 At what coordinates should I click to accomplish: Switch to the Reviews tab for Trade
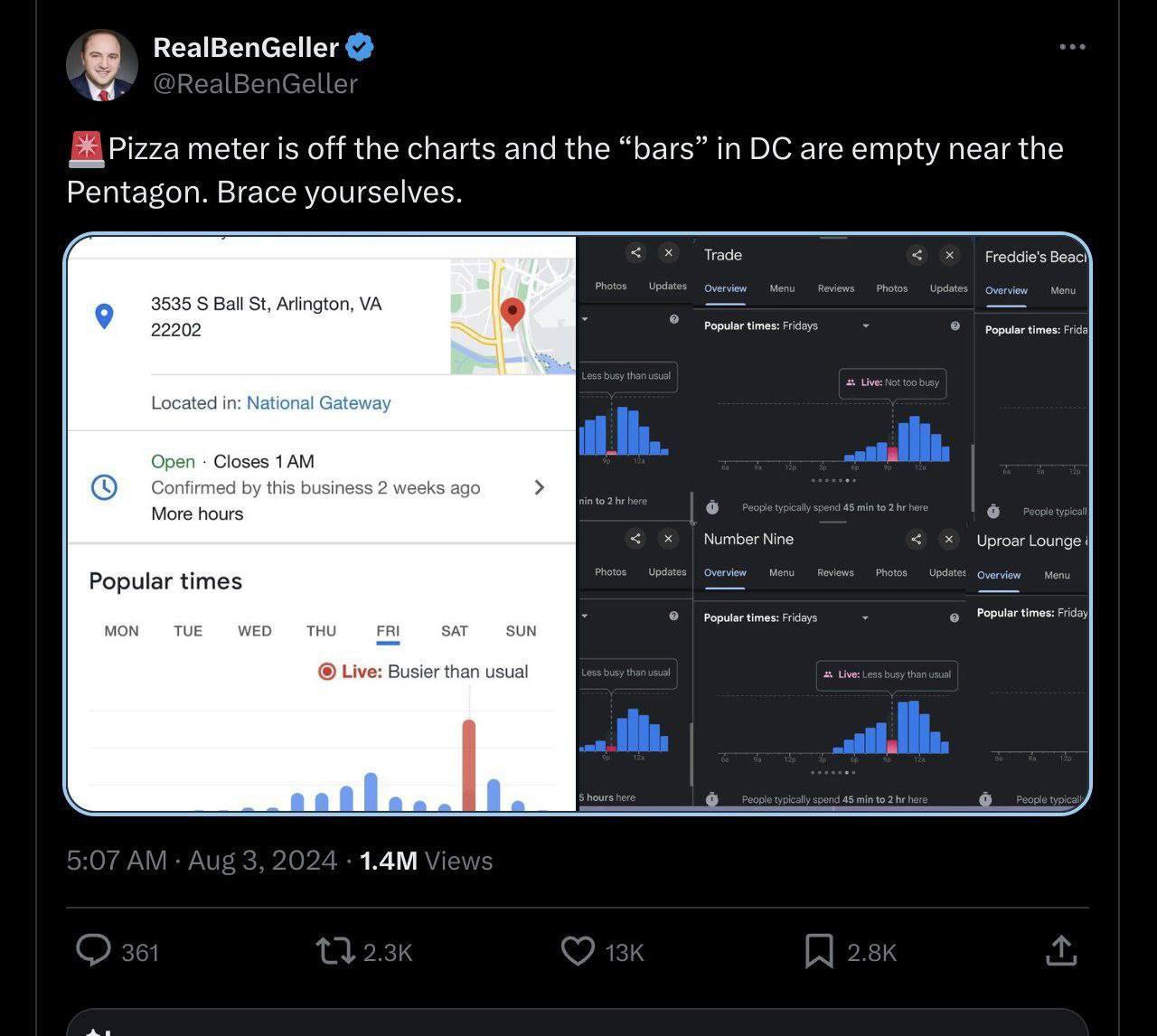(x=835, y=288)
